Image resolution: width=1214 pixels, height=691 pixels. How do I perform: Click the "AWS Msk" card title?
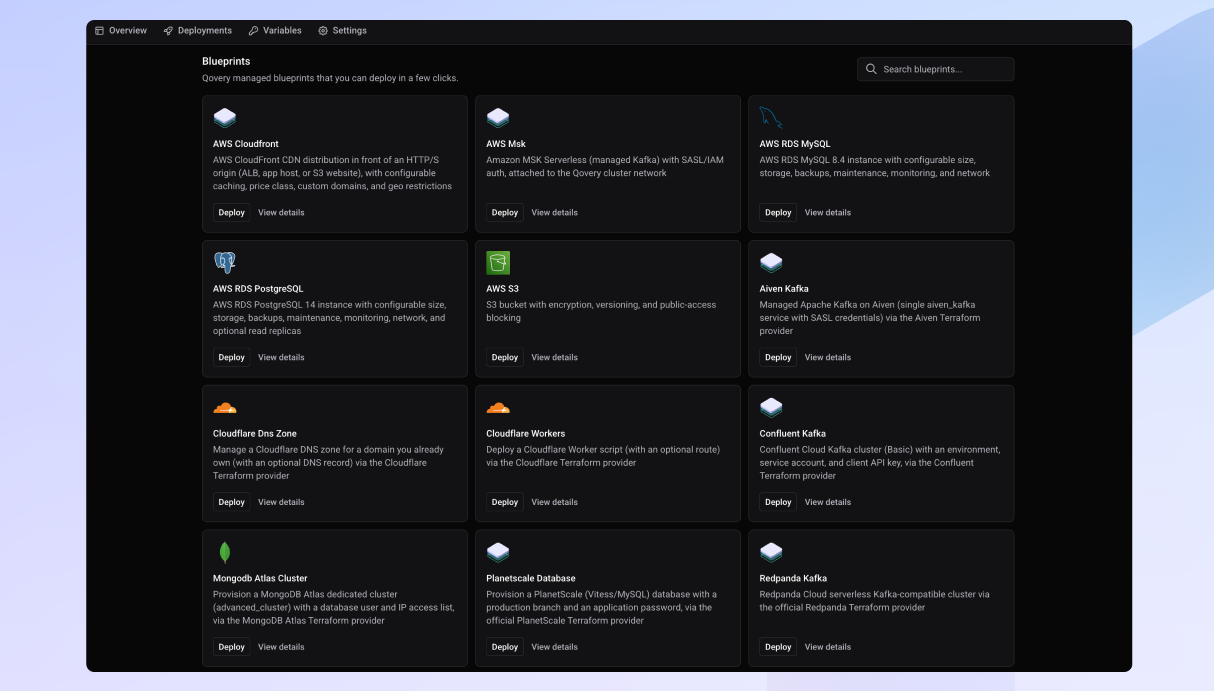506,144
